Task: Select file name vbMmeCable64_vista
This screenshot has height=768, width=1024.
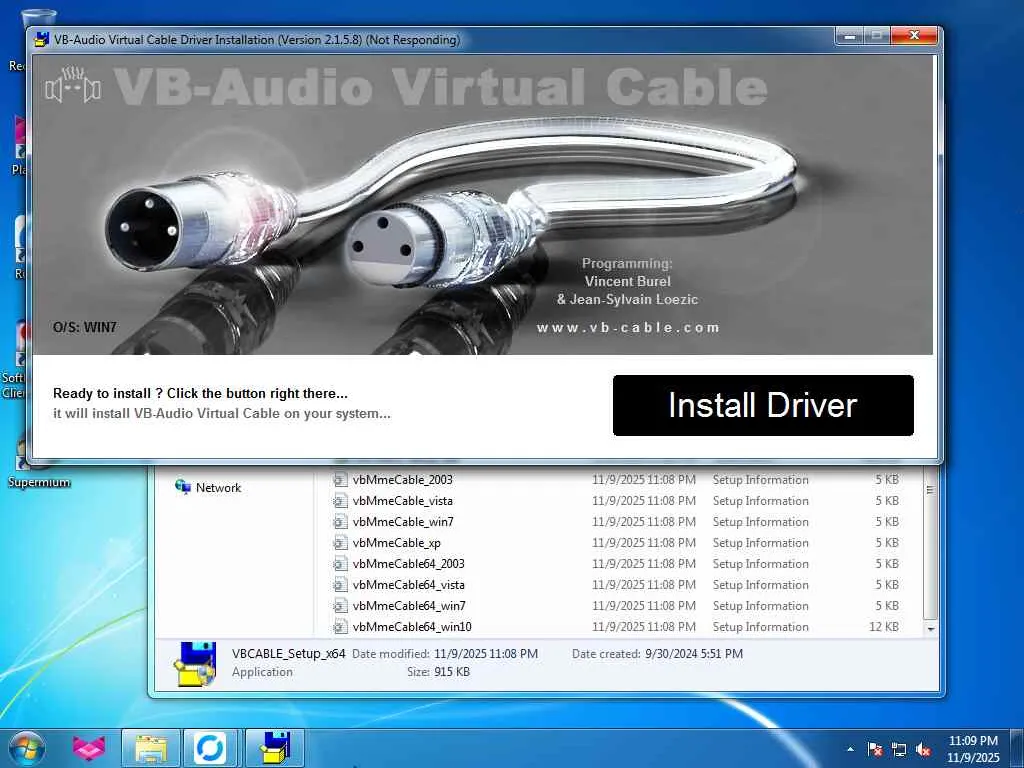Action: [x=409, y=584]
